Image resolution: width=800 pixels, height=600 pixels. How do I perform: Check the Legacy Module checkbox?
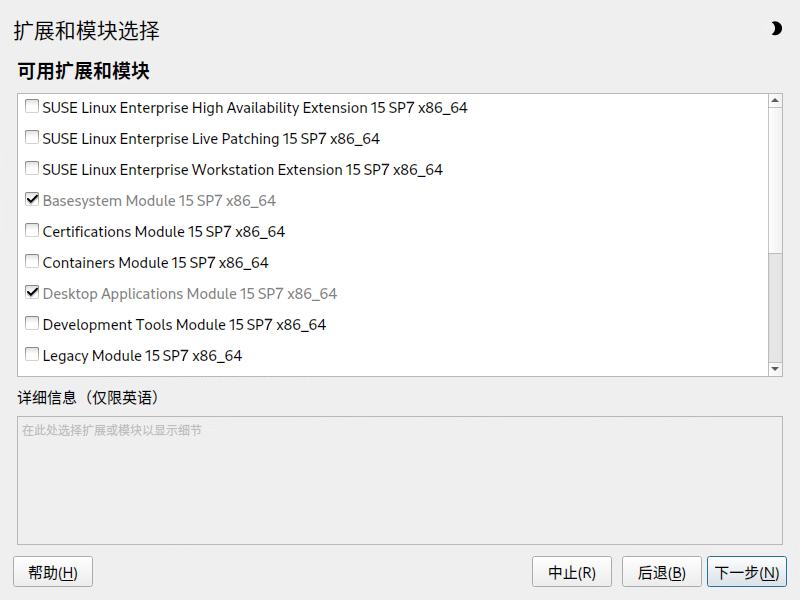32,355
